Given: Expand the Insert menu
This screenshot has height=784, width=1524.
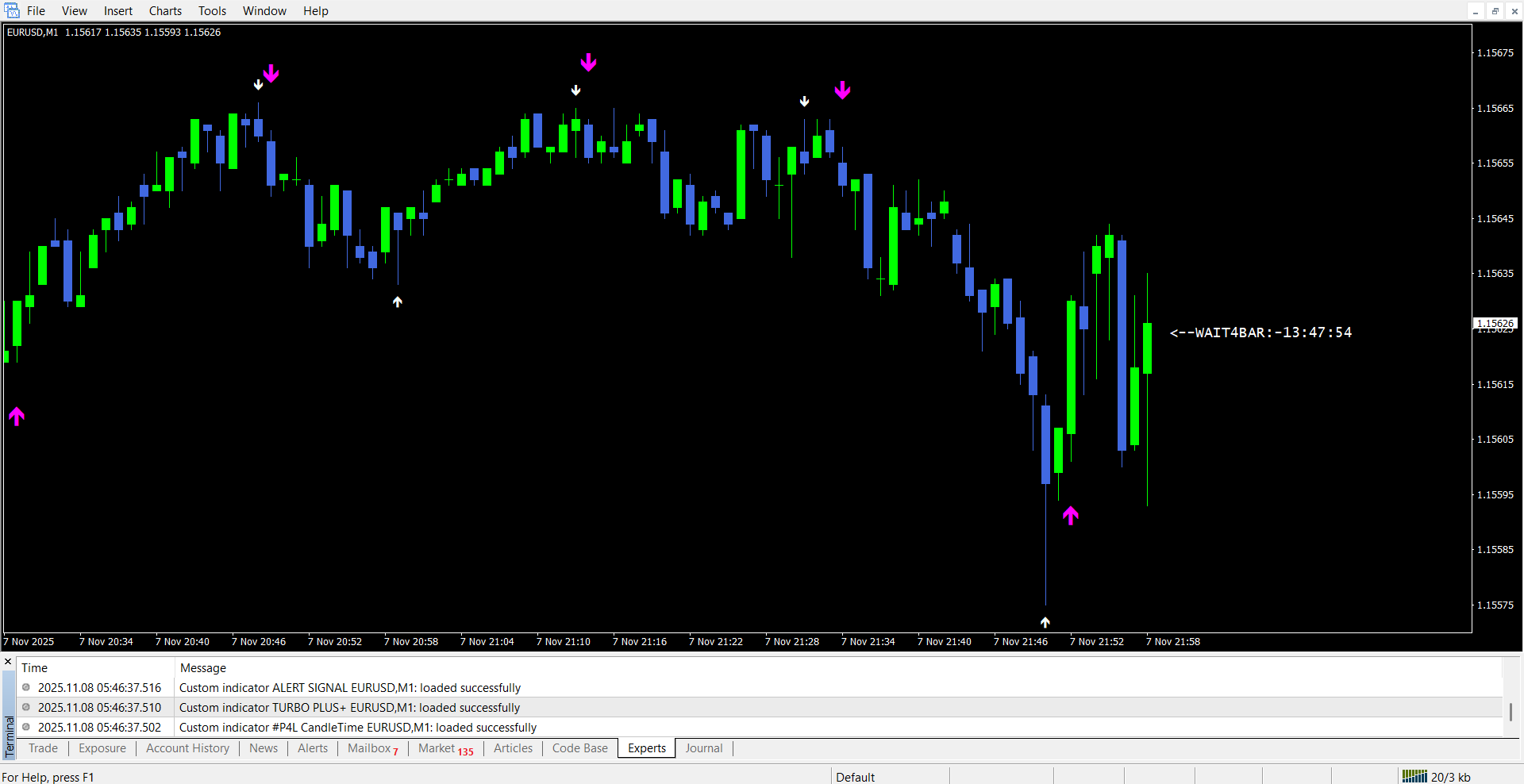Looking at the screenshot, I should pos(118,11).
